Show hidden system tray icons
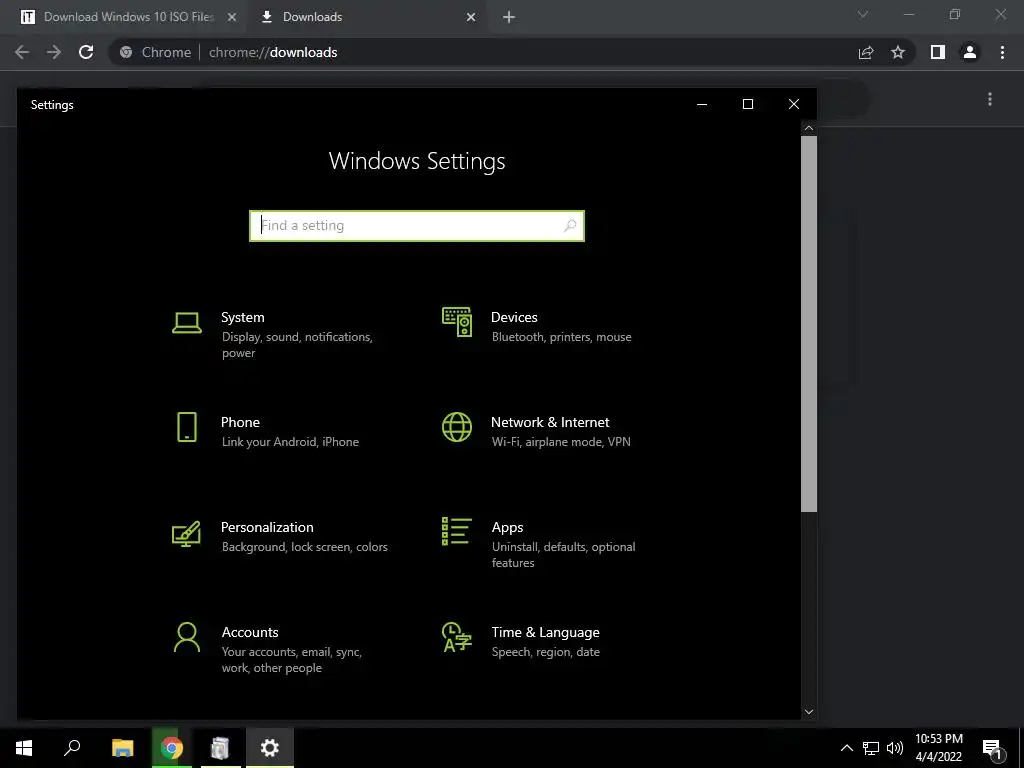1024x768 pixels. click(x=846, y=748)
